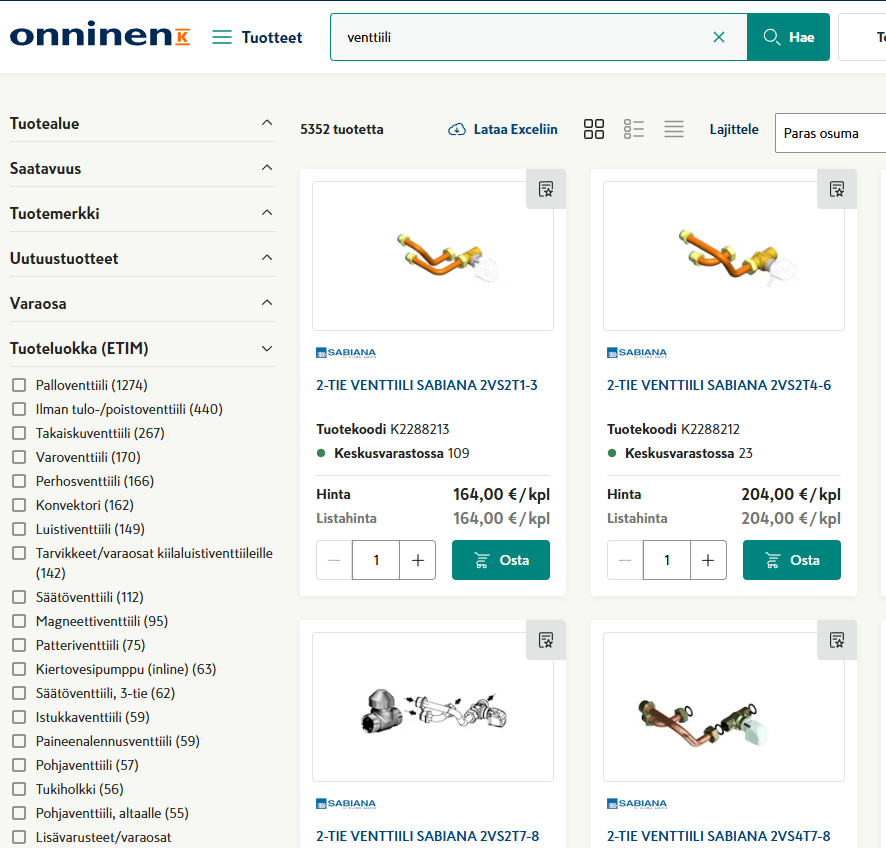This screenshot has height=848, width=886.
Task: Check the Magneettiventtiili (95) filter
Action: tap(19, 621)
